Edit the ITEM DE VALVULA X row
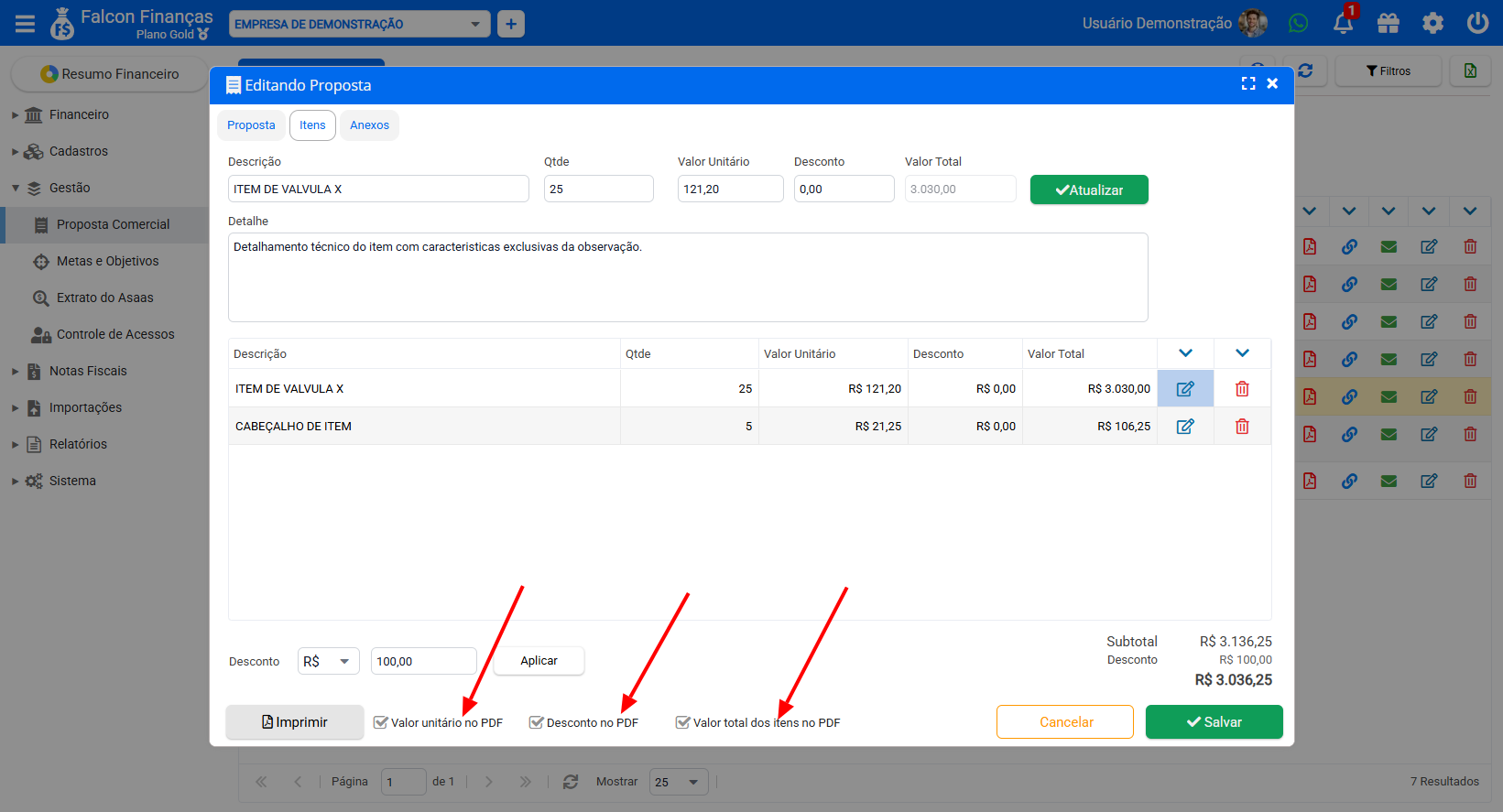 (1185, 388)
